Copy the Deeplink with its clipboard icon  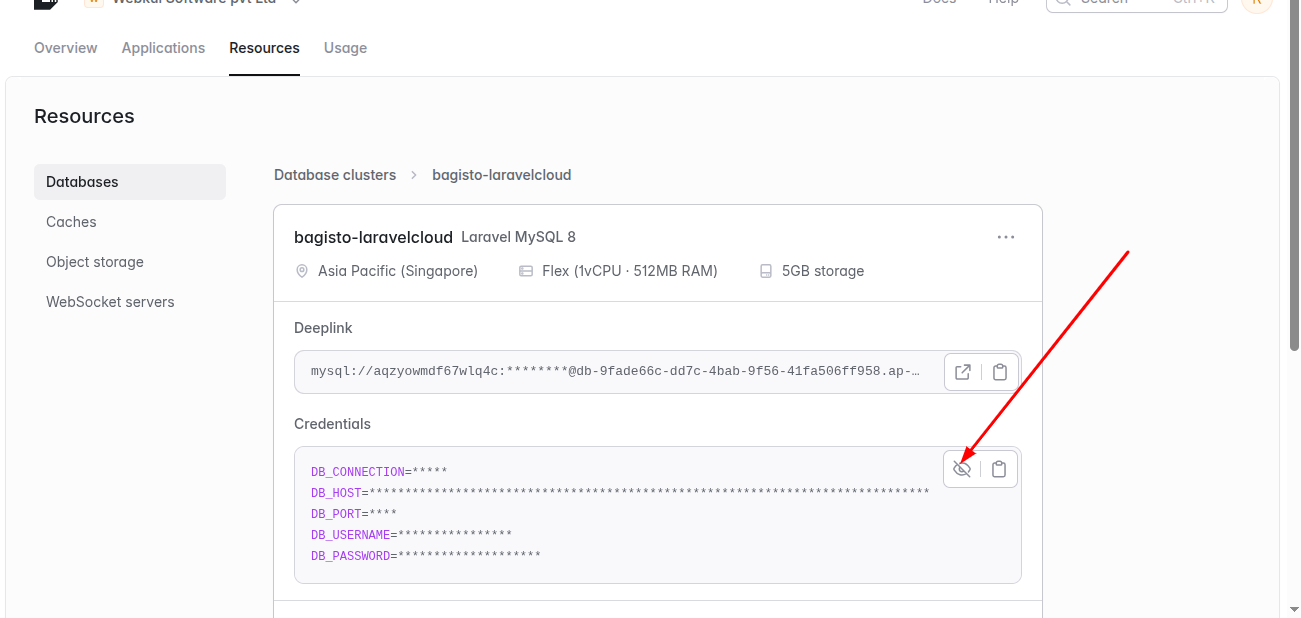click(999, 372)
